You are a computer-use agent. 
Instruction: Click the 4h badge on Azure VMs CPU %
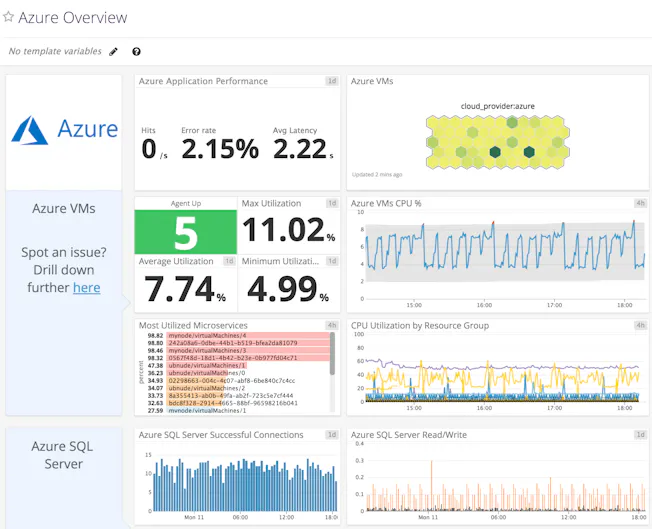pyautogui.click(x=640, y=203)
